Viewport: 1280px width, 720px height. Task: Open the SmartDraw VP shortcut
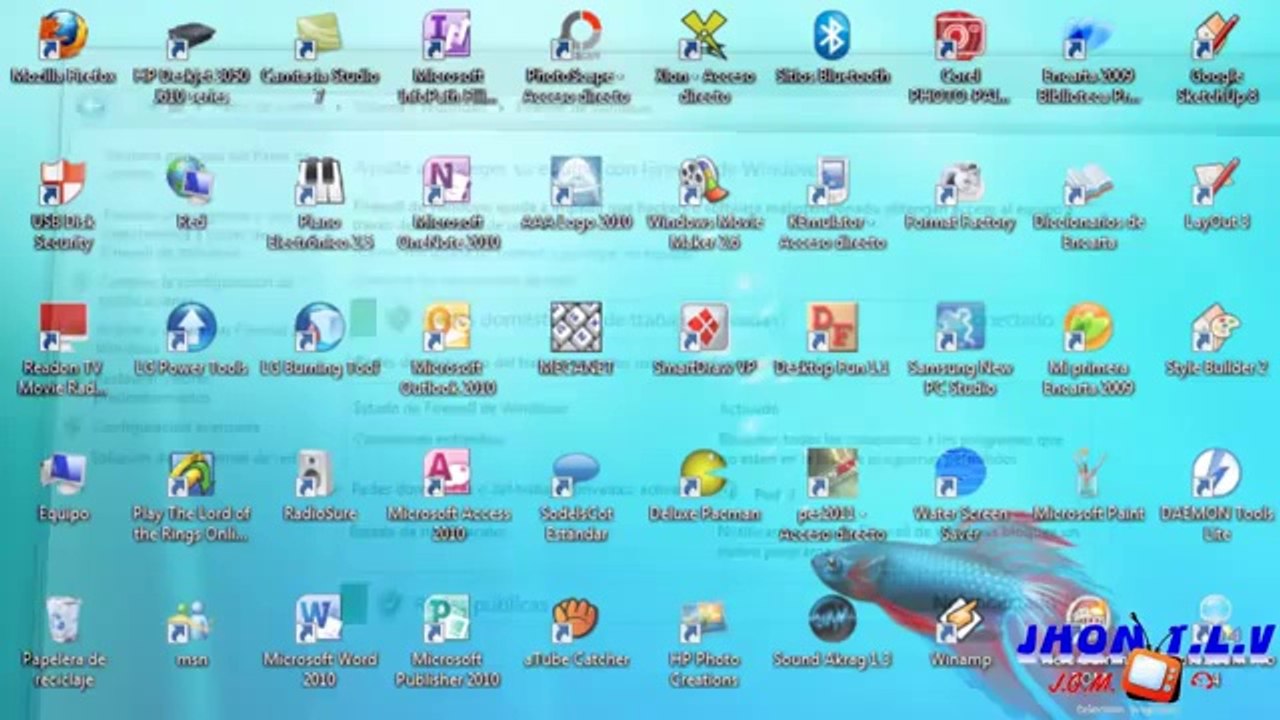704,327
